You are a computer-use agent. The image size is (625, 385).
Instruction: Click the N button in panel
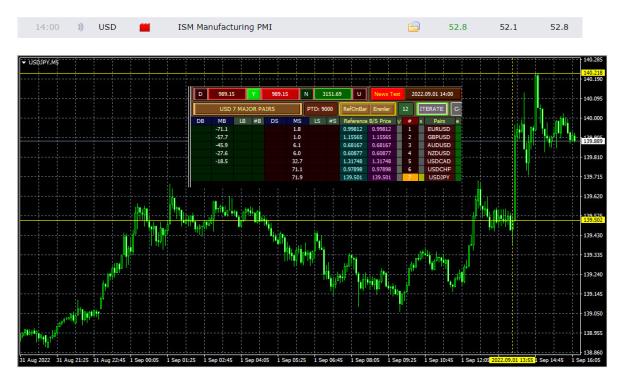point(306,94)
